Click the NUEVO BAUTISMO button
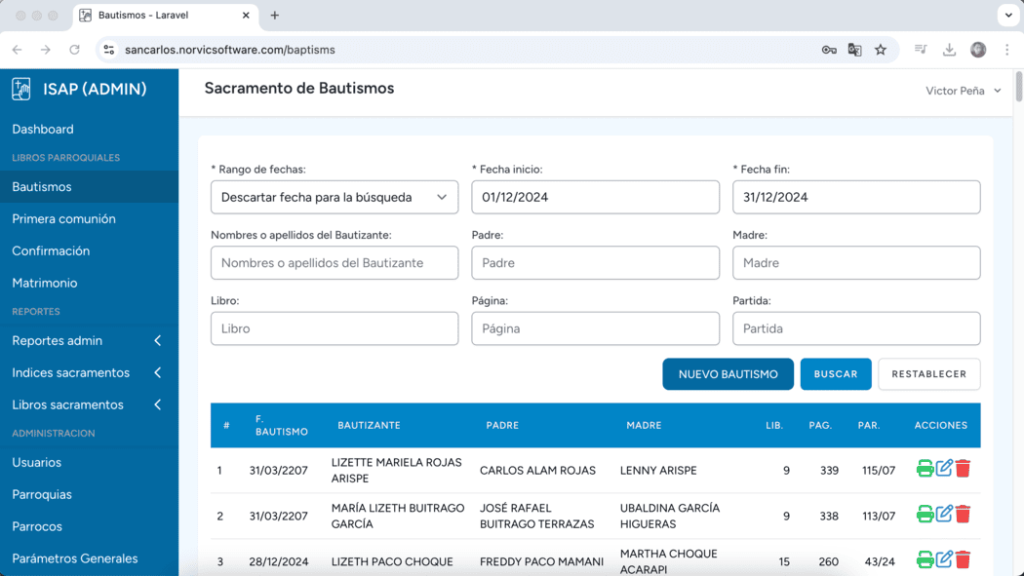The image size is (1024, 576). coord(728,373)
